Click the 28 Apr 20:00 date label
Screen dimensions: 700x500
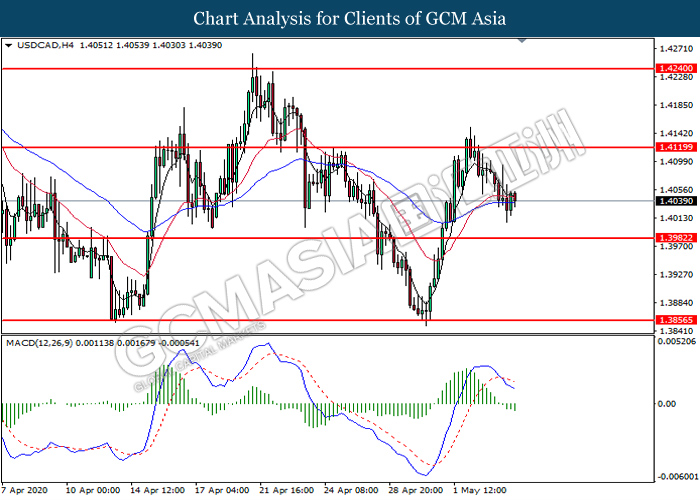pyautogui.click(x=416, y=490)
